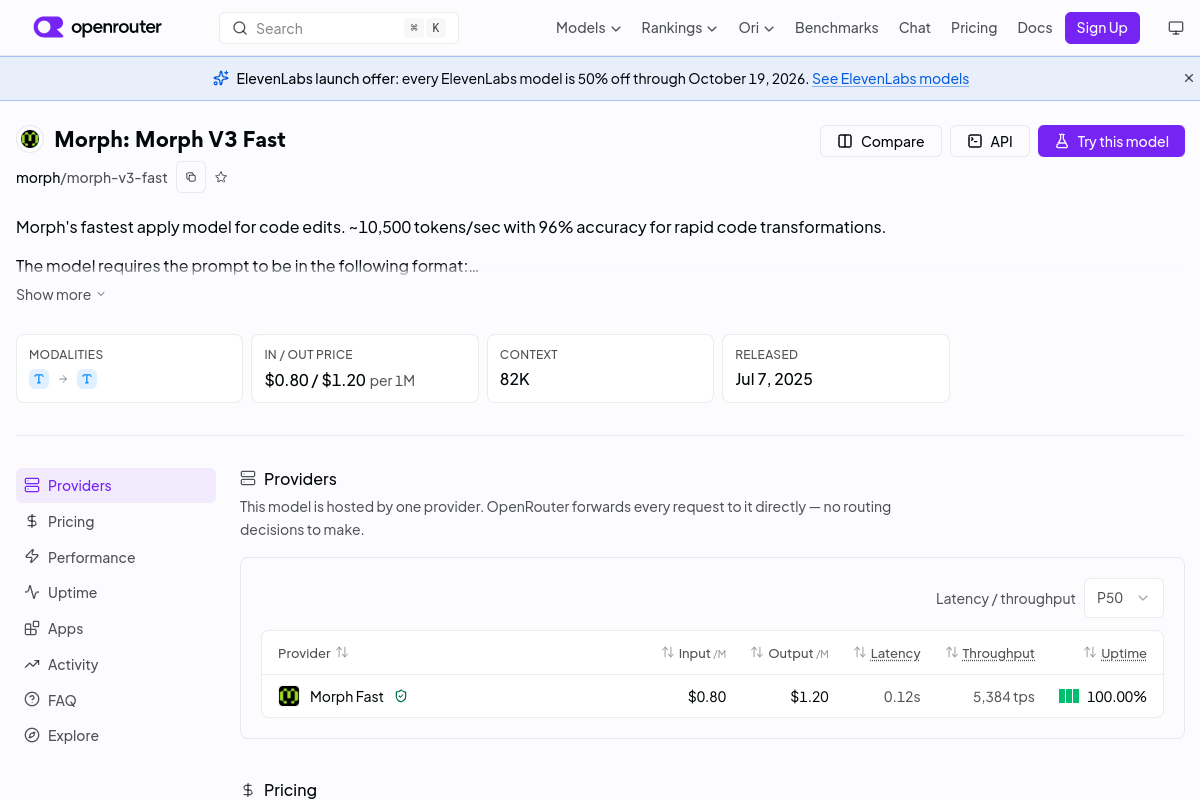Screen dimensions: 1200x800
Task: Click the Morph model logo icon
Action: [30, 139]
